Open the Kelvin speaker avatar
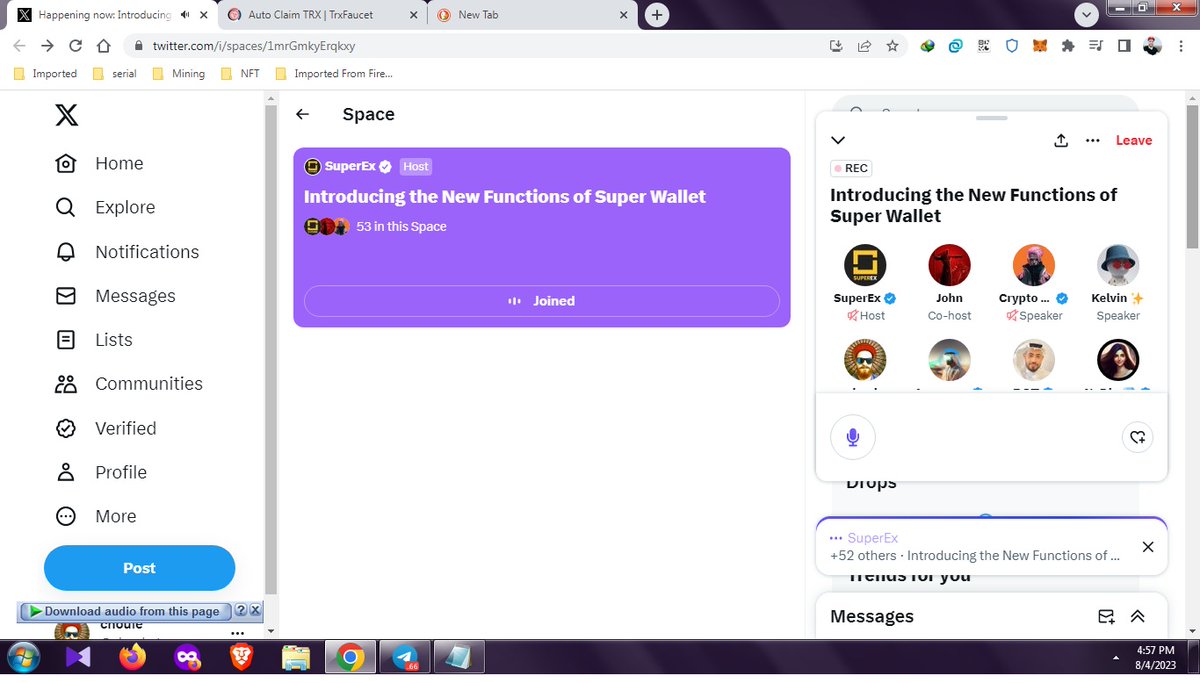The width and height of the screenshot is (1200, 683). [x=1117, y=265]
